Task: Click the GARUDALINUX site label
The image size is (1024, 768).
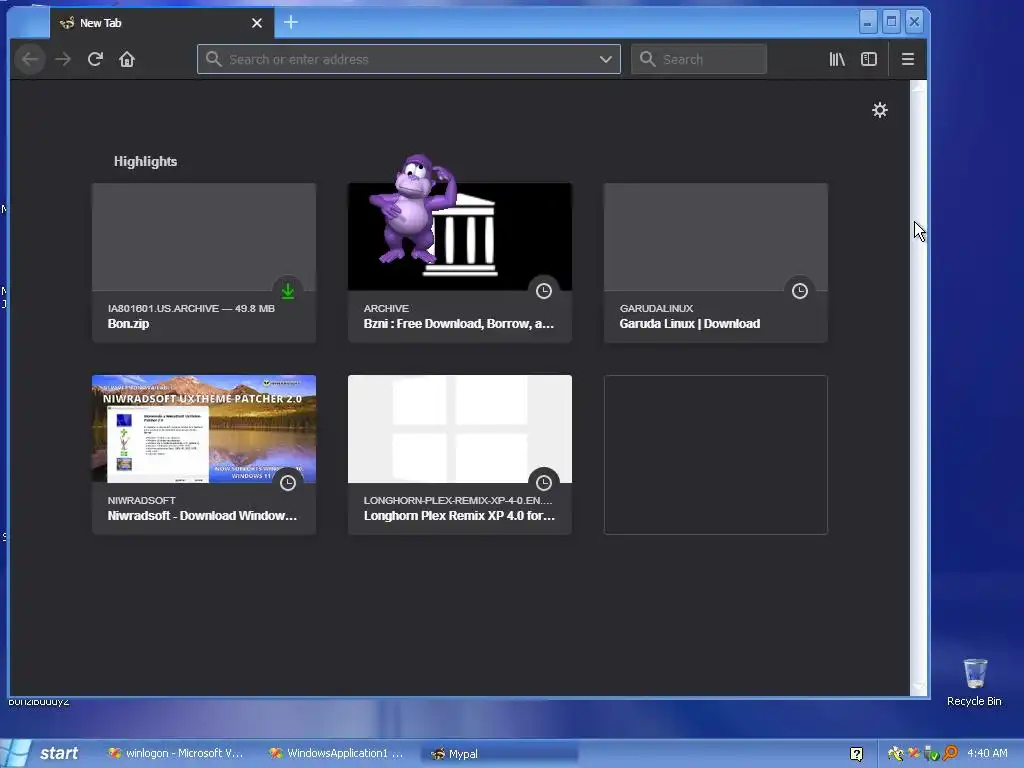Action: point(656,308)
